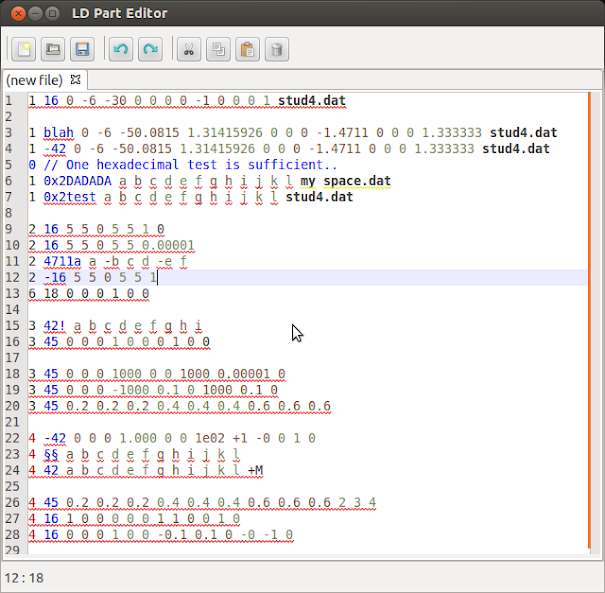Close the "(new file)" tab

(75, 78)
